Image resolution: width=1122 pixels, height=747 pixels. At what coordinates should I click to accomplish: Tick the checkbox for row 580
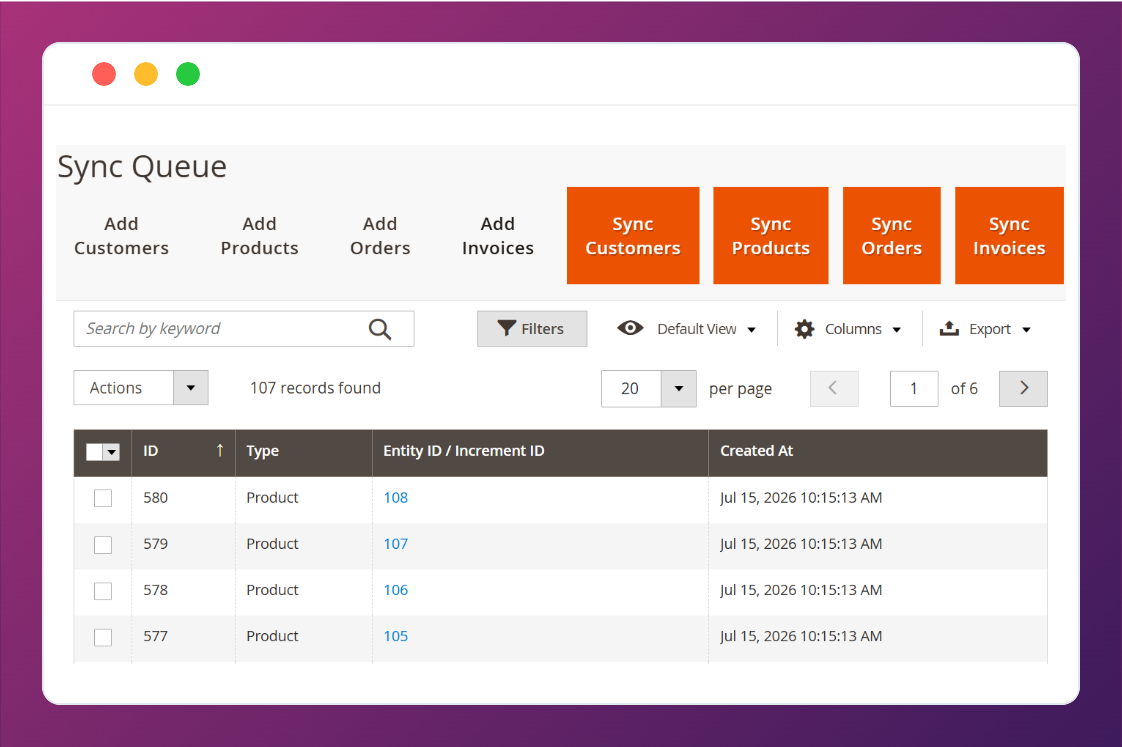coord(103,498)
